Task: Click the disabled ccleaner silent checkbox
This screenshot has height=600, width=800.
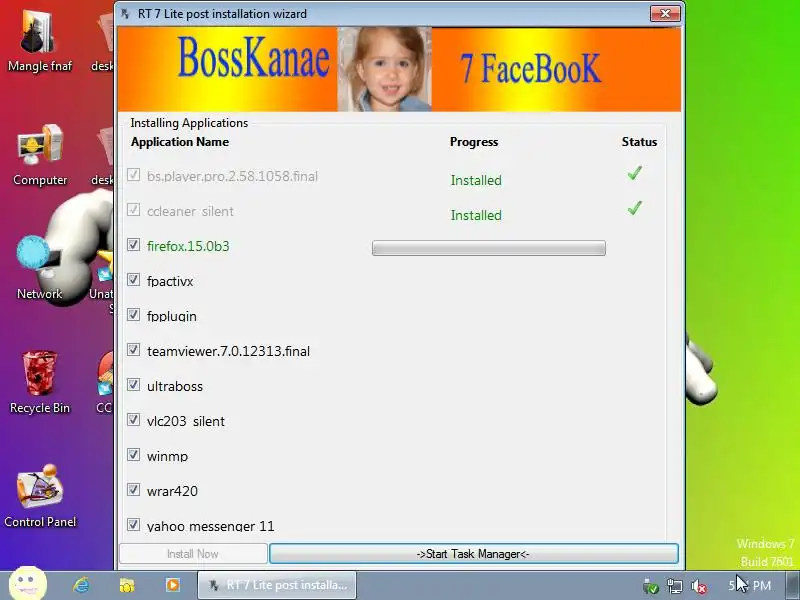Action: click(134, 210)
